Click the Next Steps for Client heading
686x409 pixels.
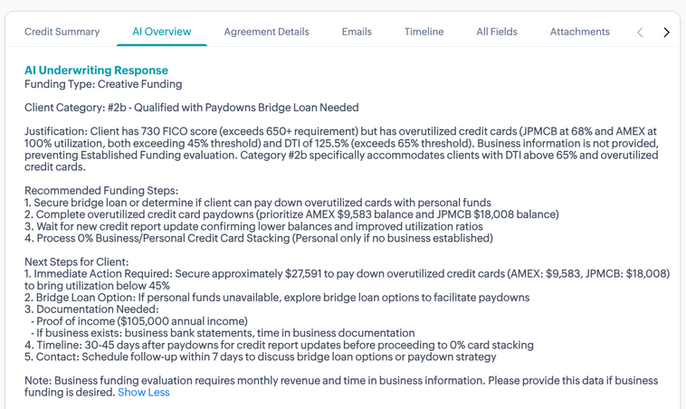(x=83, y=260)
